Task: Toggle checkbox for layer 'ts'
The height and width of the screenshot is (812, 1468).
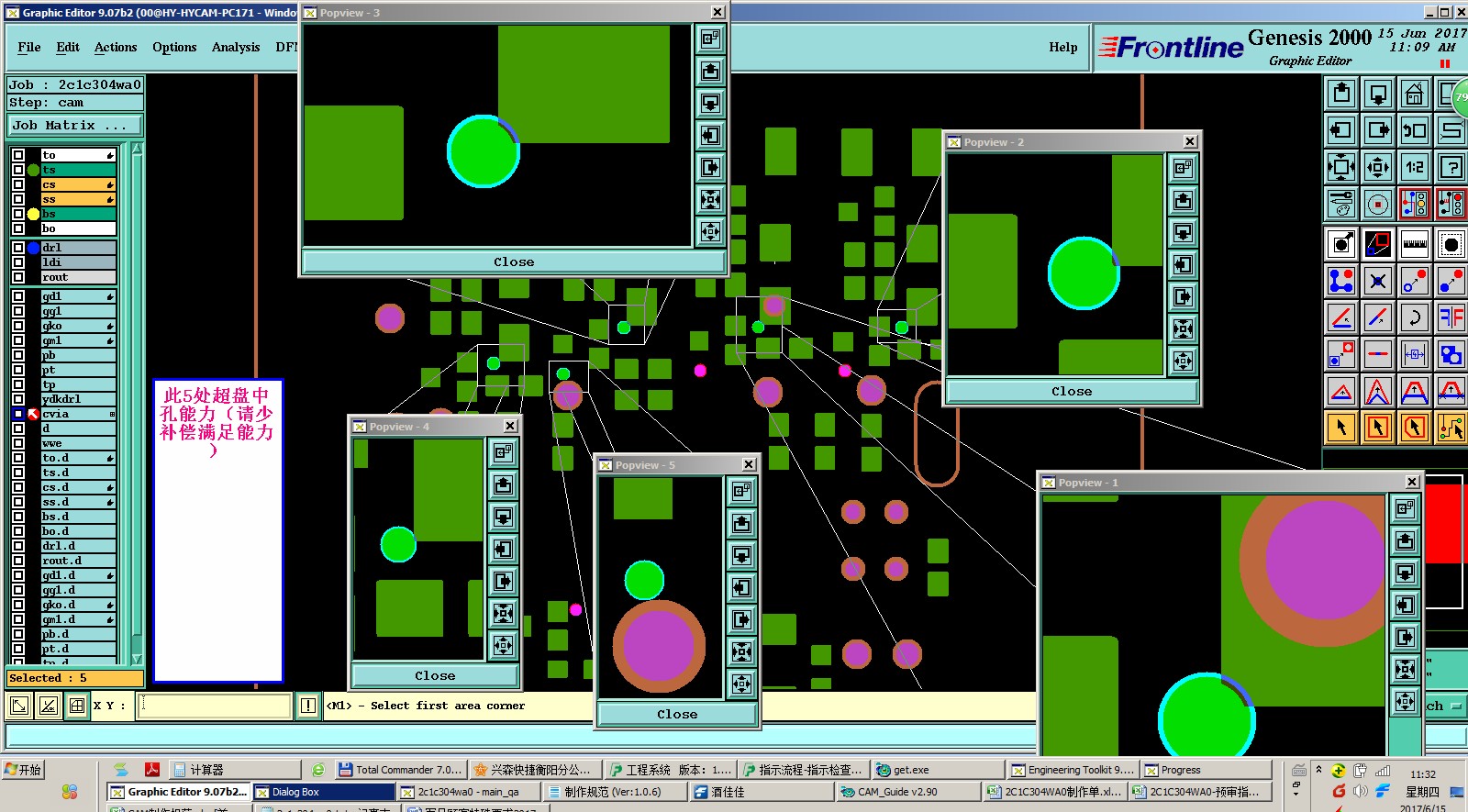Action: pyautogui.click(x=18, y=170)
